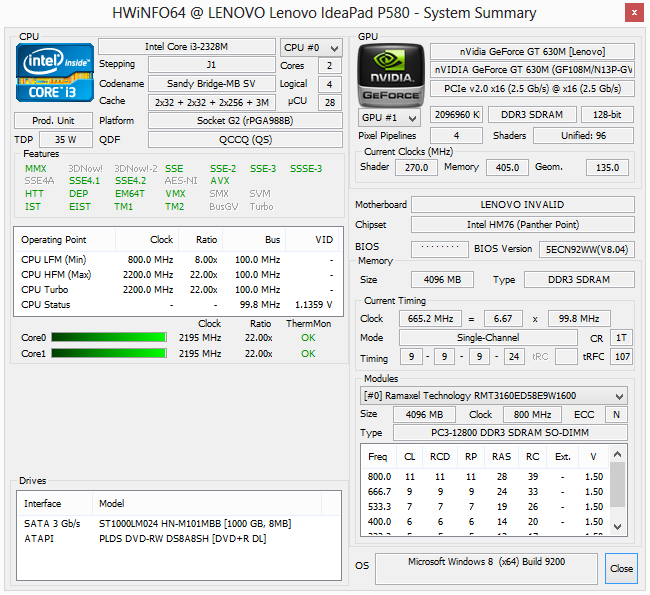Click the AES-NI feature label
Viewport: 650px width, 595px height.
181,181
